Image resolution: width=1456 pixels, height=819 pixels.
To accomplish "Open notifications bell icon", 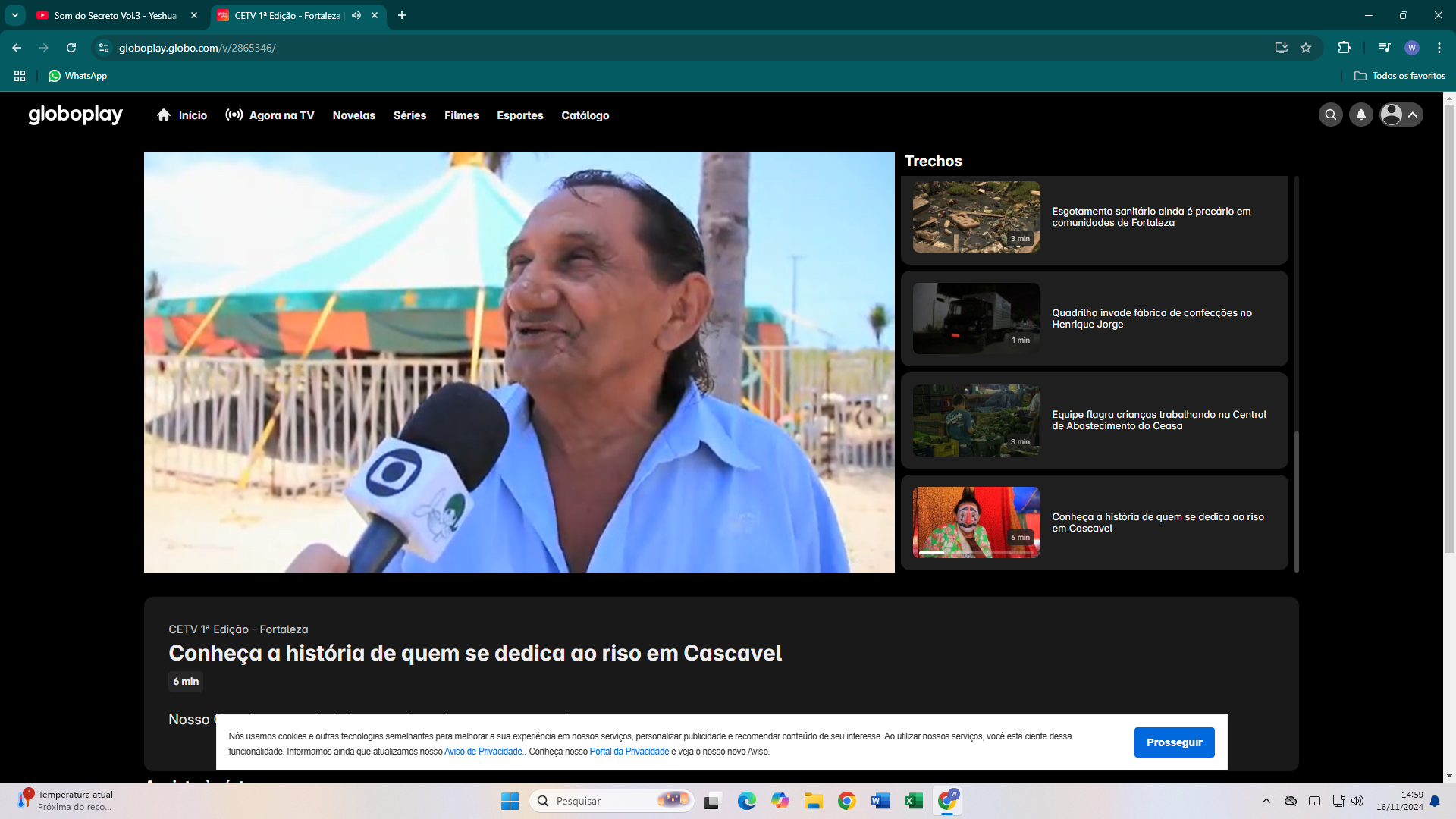I will [x=1361, y=115].
